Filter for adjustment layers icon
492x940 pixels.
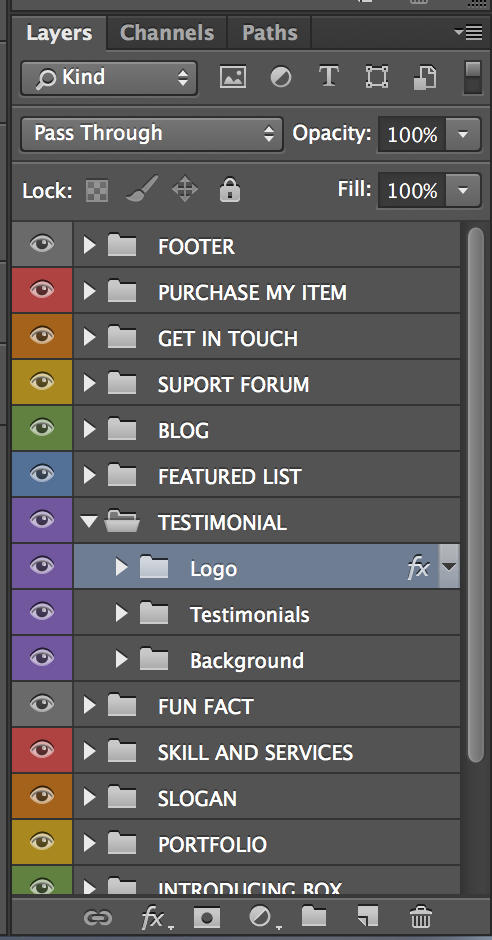click(280, 77)
